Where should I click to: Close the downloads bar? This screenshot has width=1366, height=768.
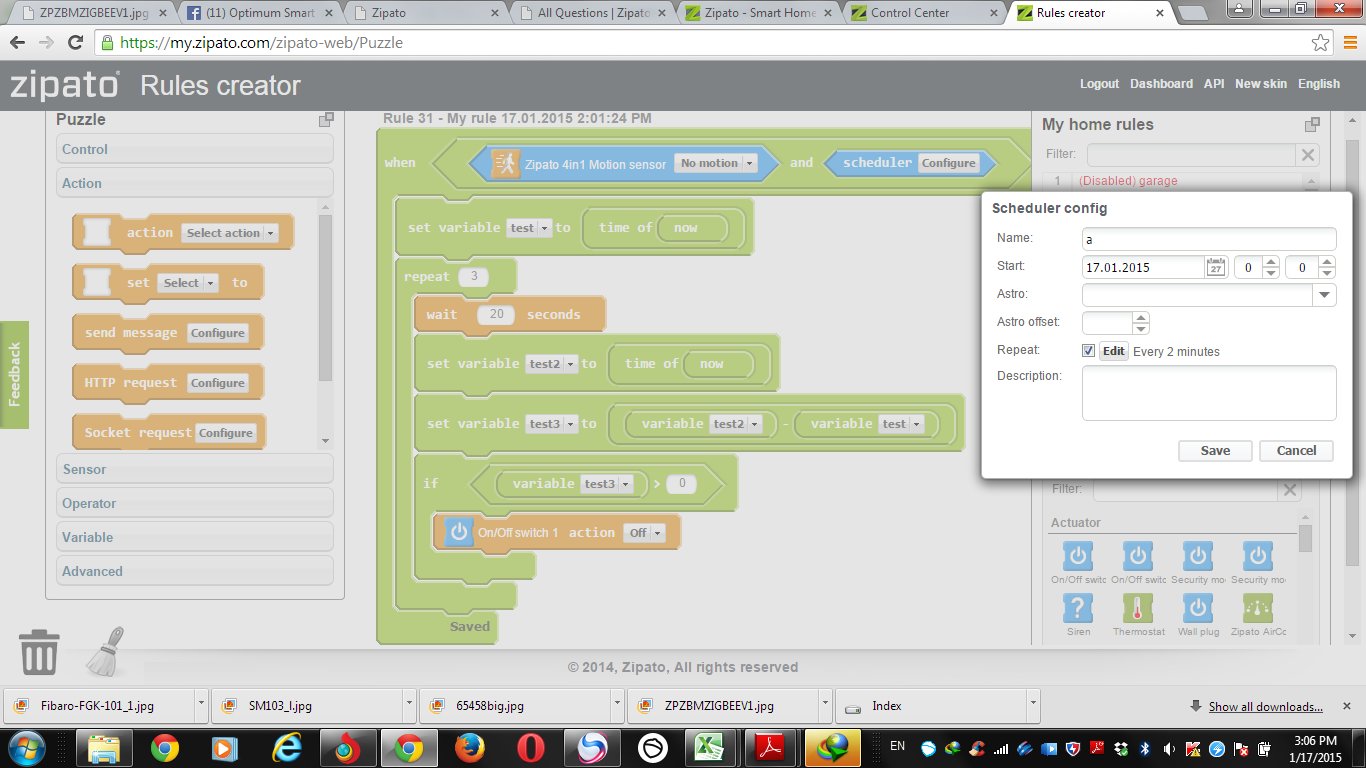1347,705
